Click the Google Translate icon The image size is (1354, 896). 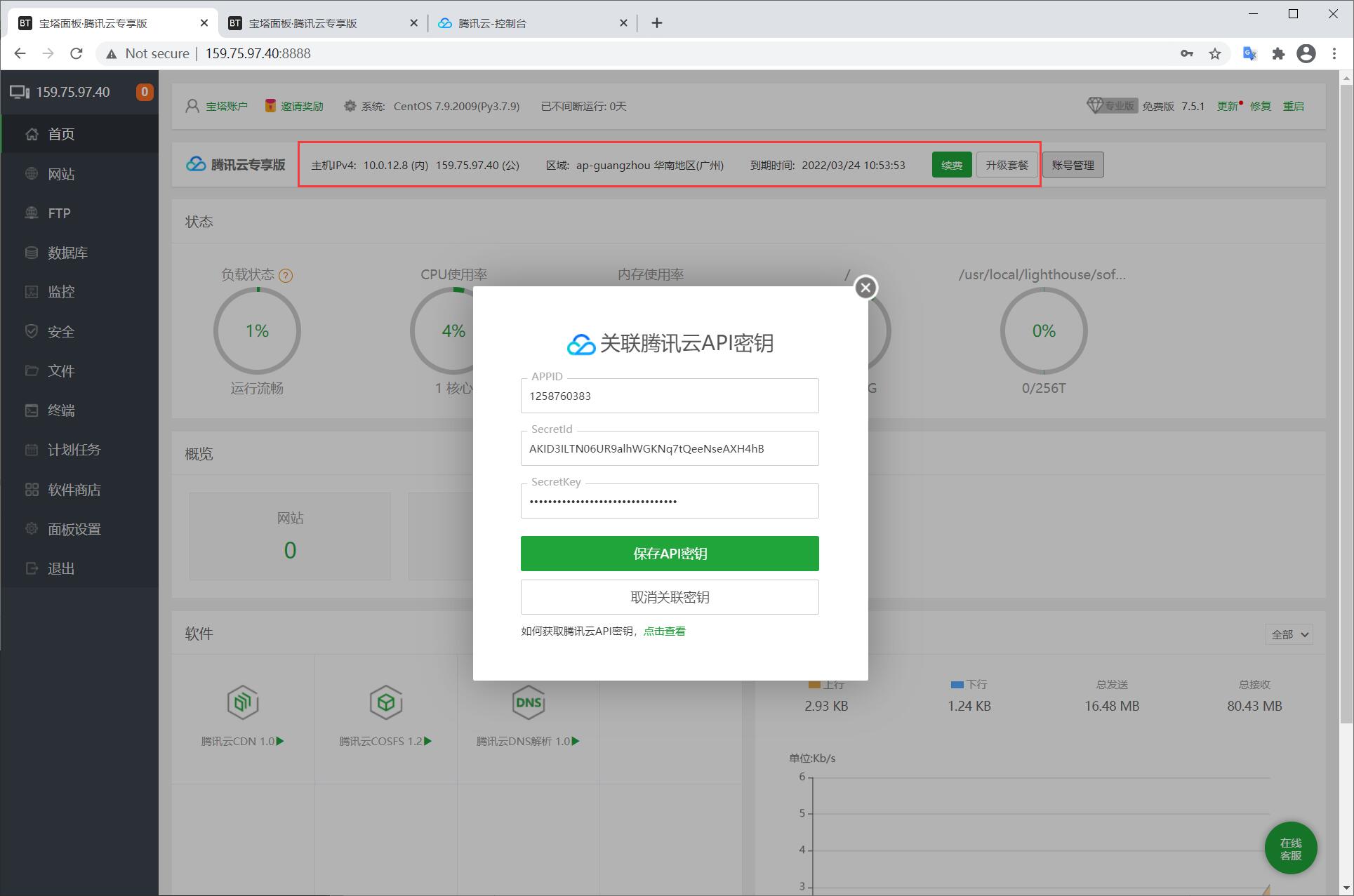point(1250,53)
